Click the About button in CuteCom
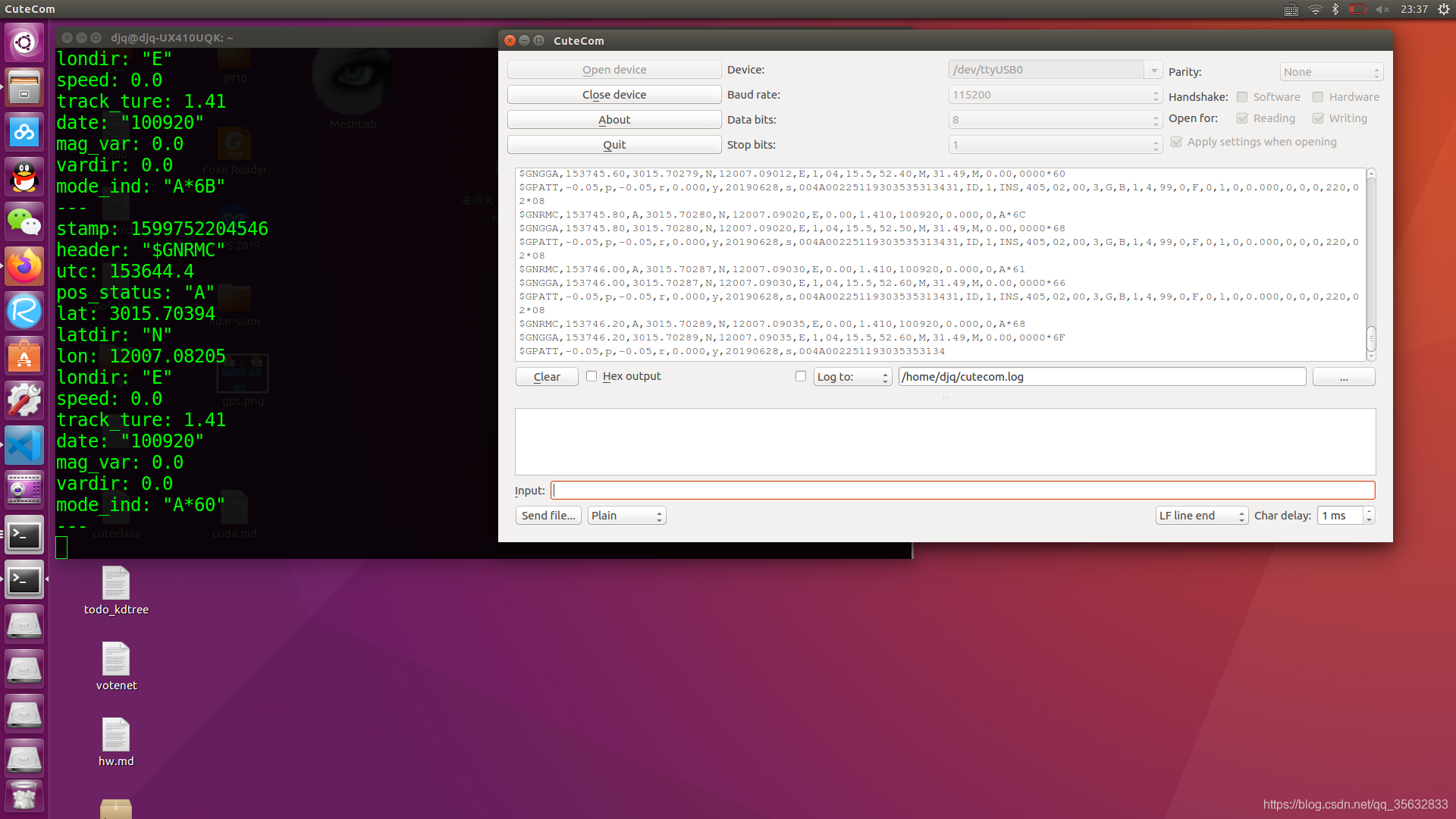The height and width of the screenshot is (819, 1456). coord(614,119)
